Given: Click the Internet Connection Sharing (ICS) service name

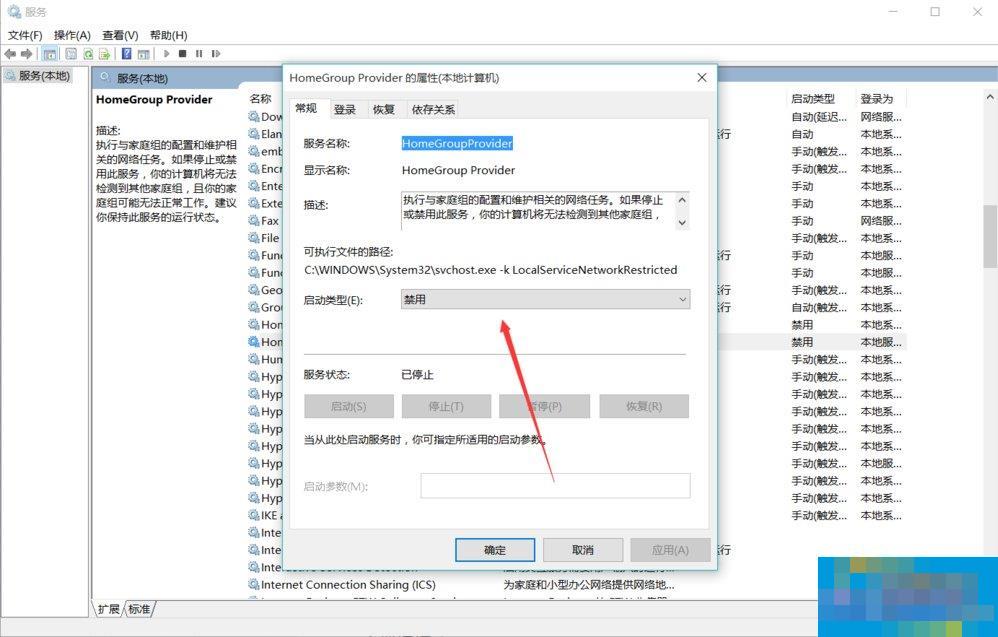Looking at the screenshot, I should (x=348, y=584).
